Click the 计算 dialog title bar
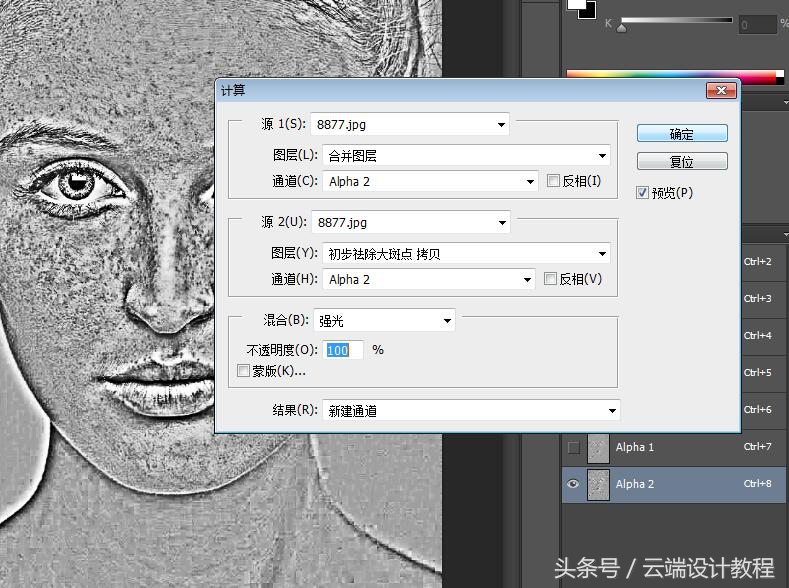This screenshot has height=588, width=789. point(460,91)
